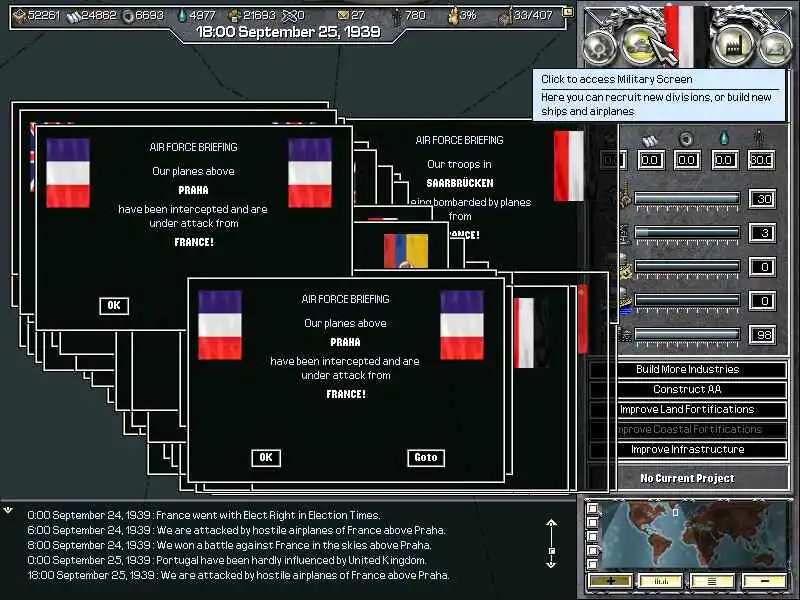Zoom in the minimap with the plus button
800x600 pixels.
pos(610,581)
